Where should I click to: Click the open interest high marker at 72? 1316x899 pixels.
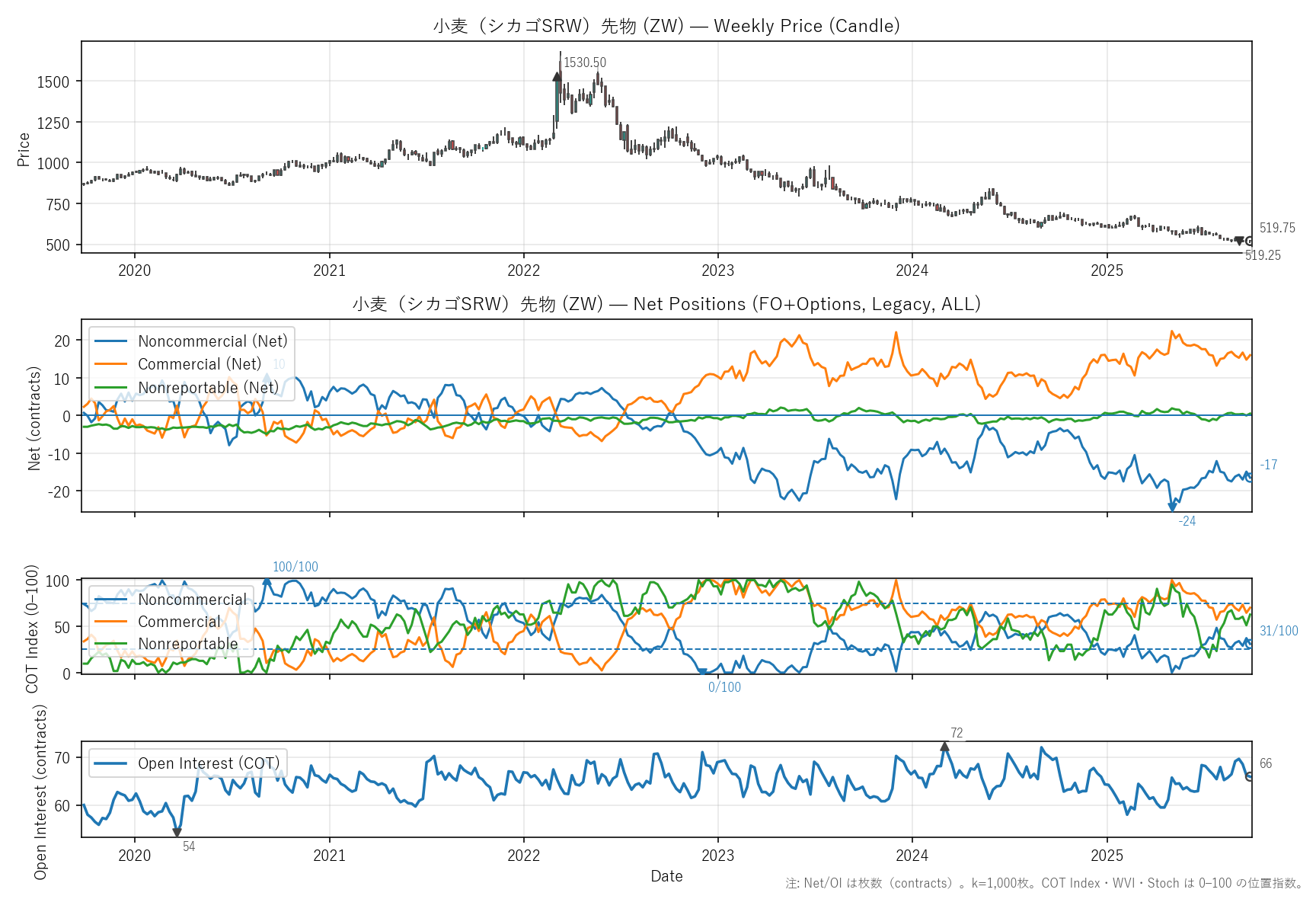click(x=944, y=747)
